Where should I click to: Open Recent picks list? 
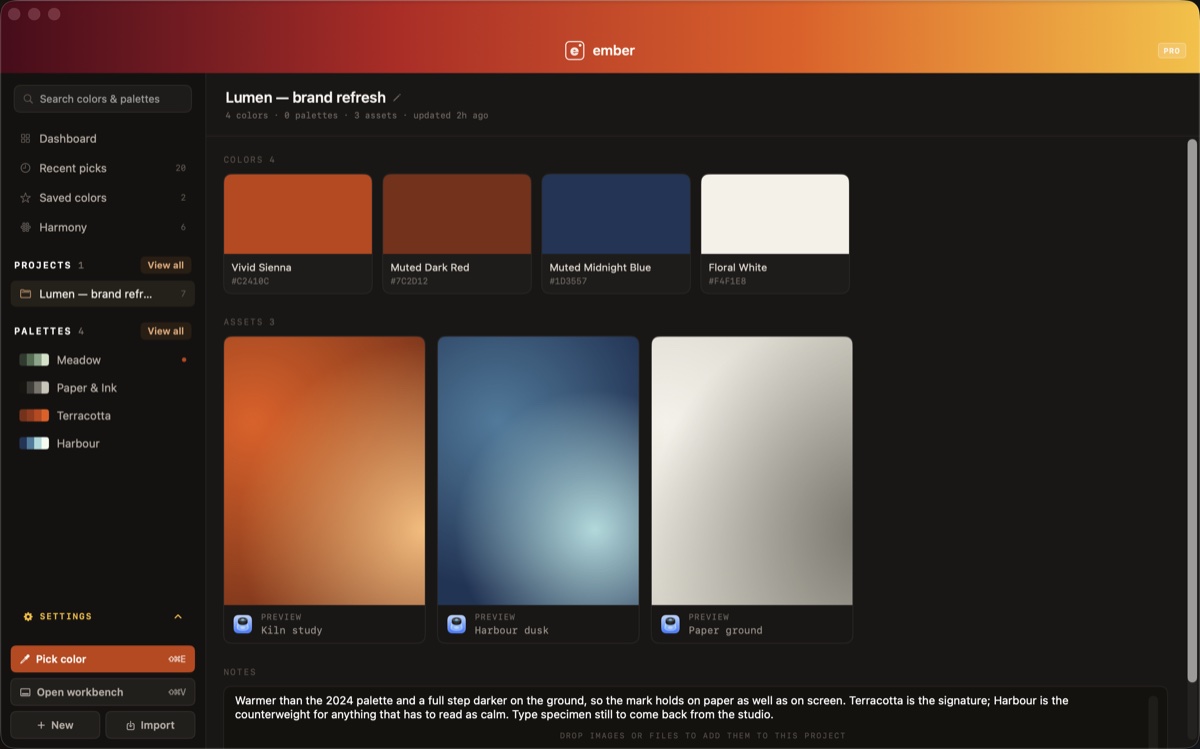coord(102,168)
